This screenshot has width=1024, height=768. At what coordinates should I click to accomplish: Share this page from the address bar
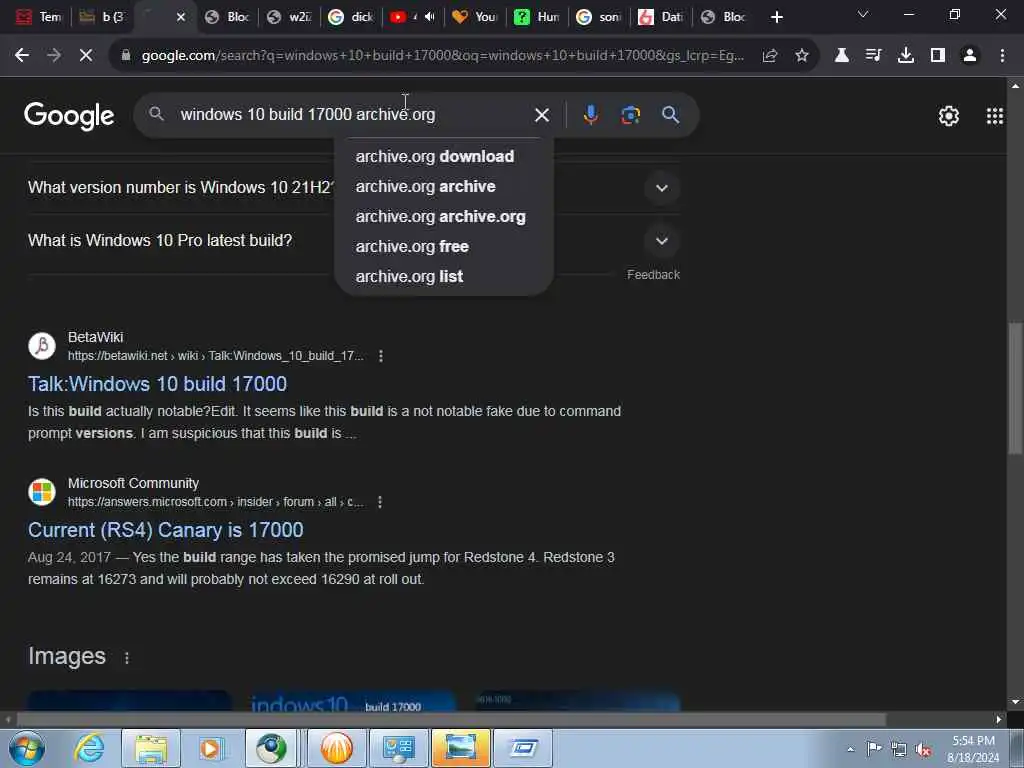point(770,56)
